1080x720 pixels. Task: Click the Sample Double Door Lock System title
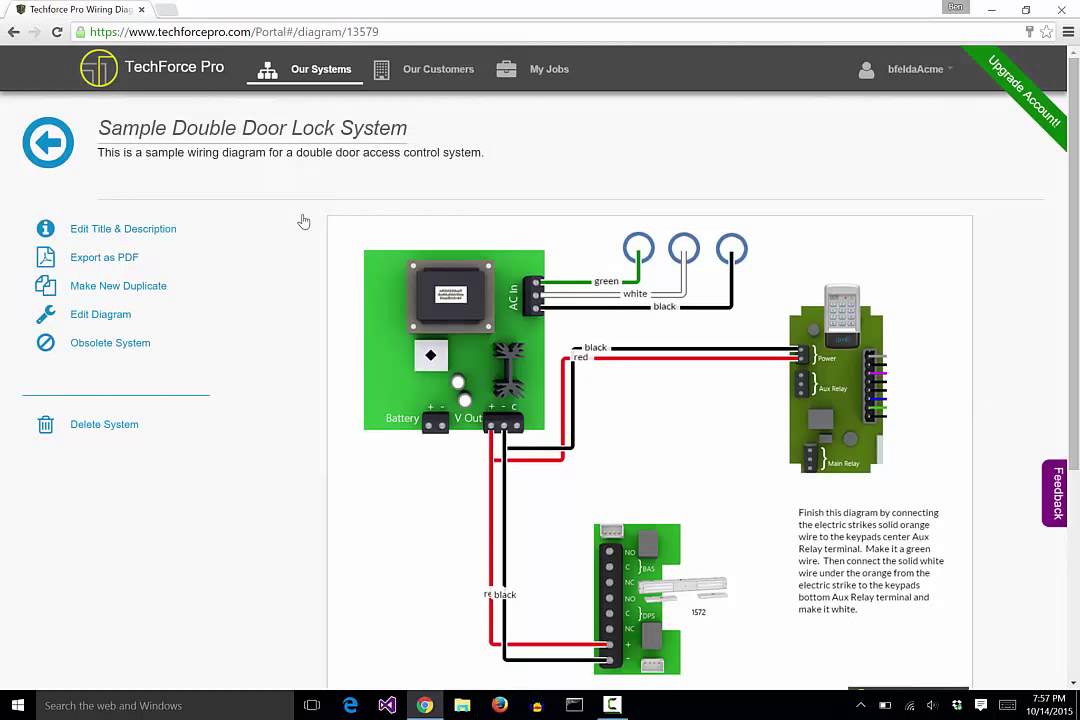coord(252,128)
